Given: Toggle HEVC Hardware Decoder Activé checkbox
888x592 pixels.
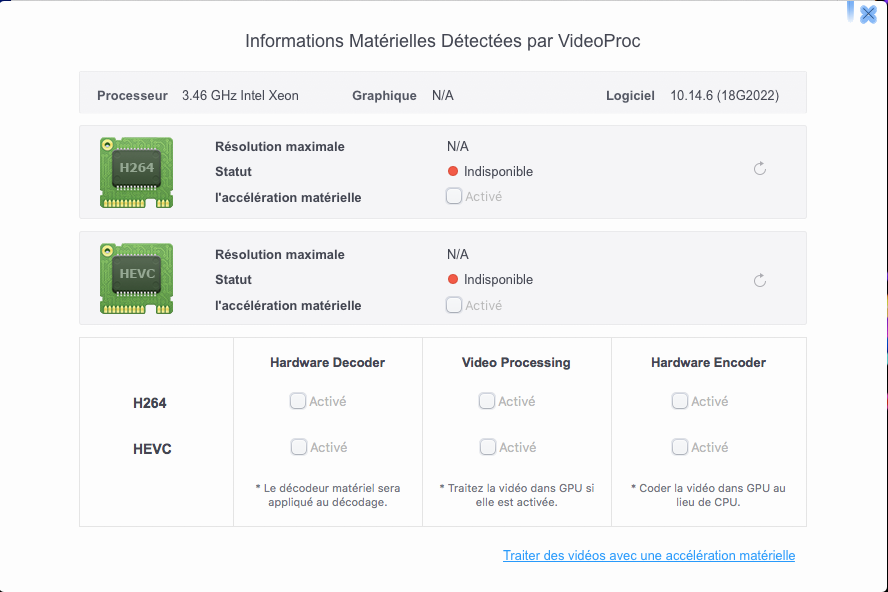Looking at the screenshot, I should [x=298, y=447].
